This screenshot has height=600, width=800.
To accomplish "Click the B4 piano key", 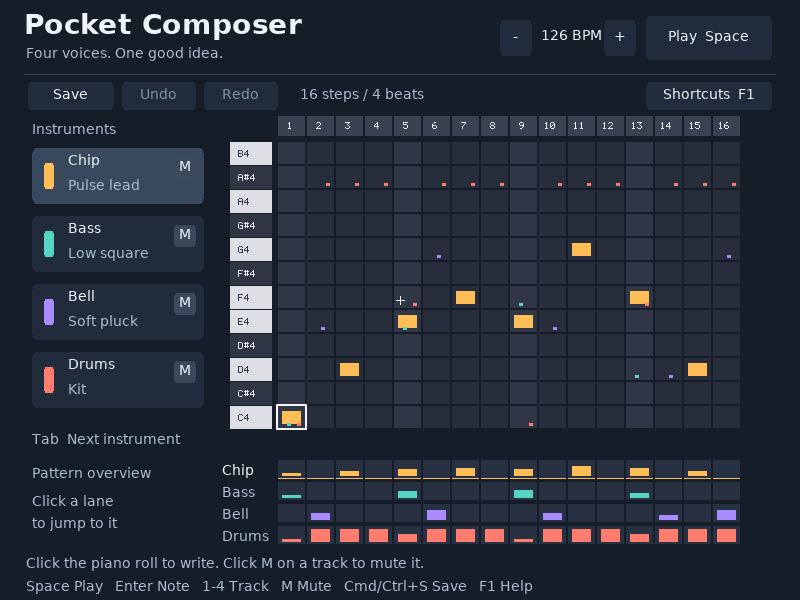I will (251, 154).
